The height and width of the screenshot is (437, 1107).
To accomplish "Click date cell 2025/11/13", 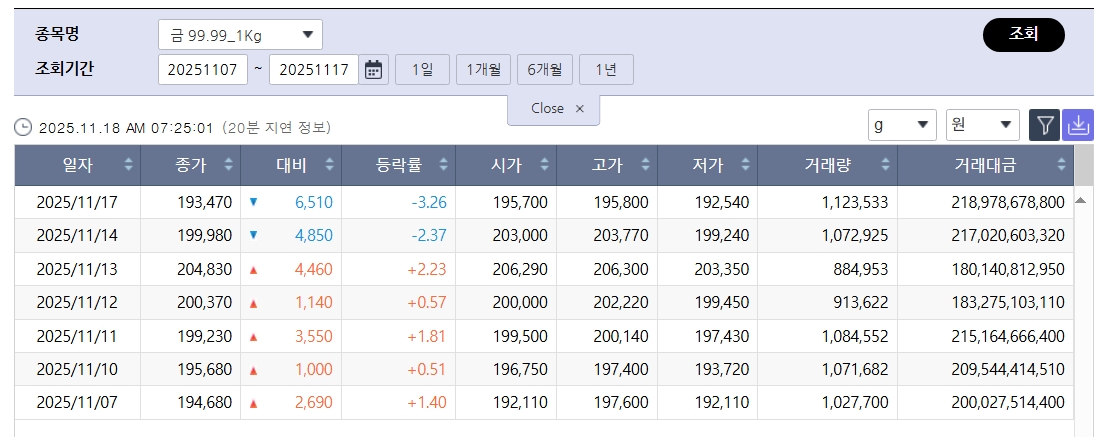I will (x=77, y=269).
